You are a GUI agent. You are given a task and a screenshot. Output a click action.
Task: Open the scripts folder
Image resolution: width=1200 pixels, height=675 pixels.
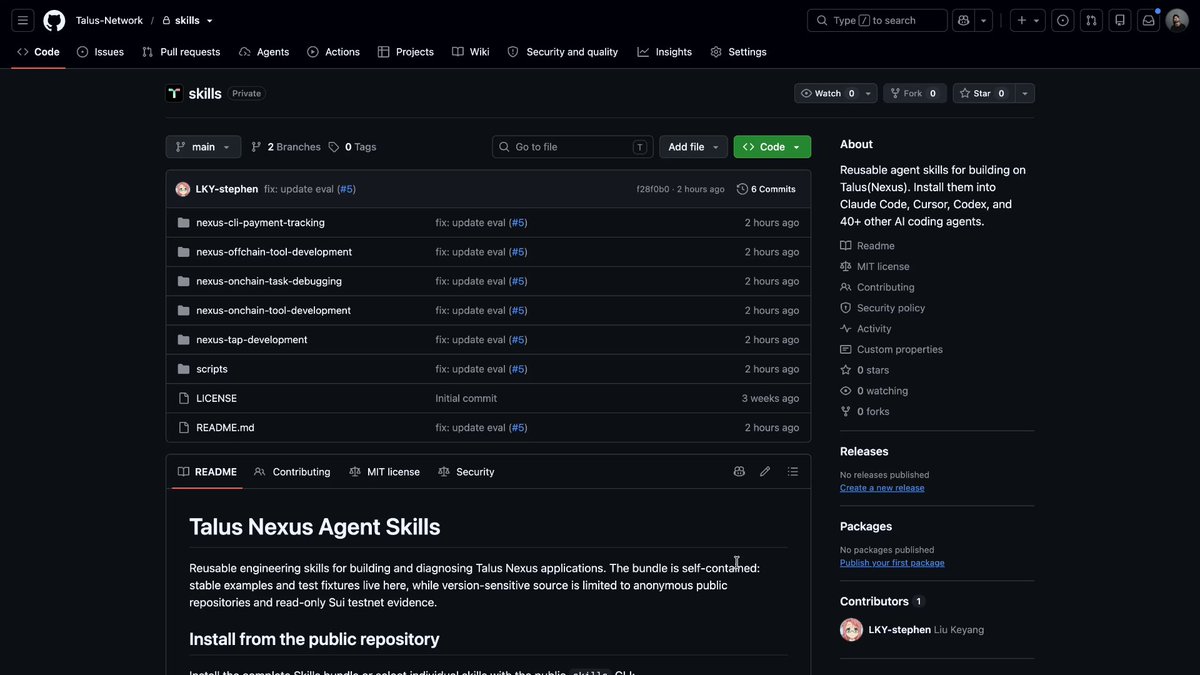point(212,369)
